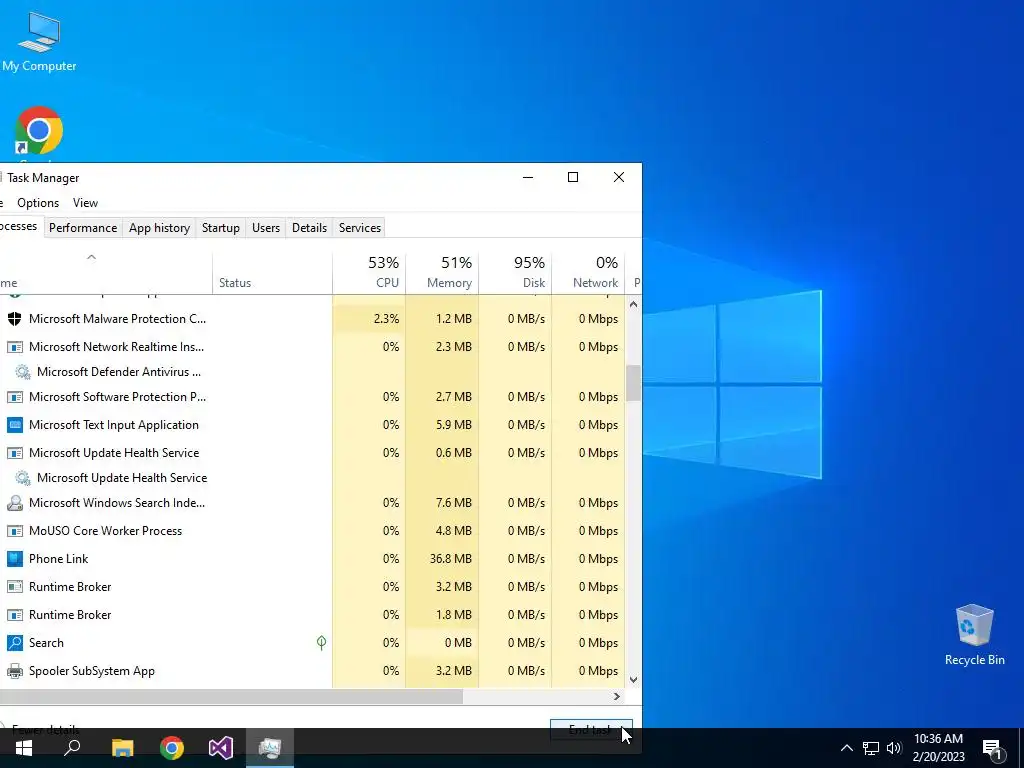The image size is (1024, 768).
Task: Sort by the Memory column header
Action: (x=442, y=273)
